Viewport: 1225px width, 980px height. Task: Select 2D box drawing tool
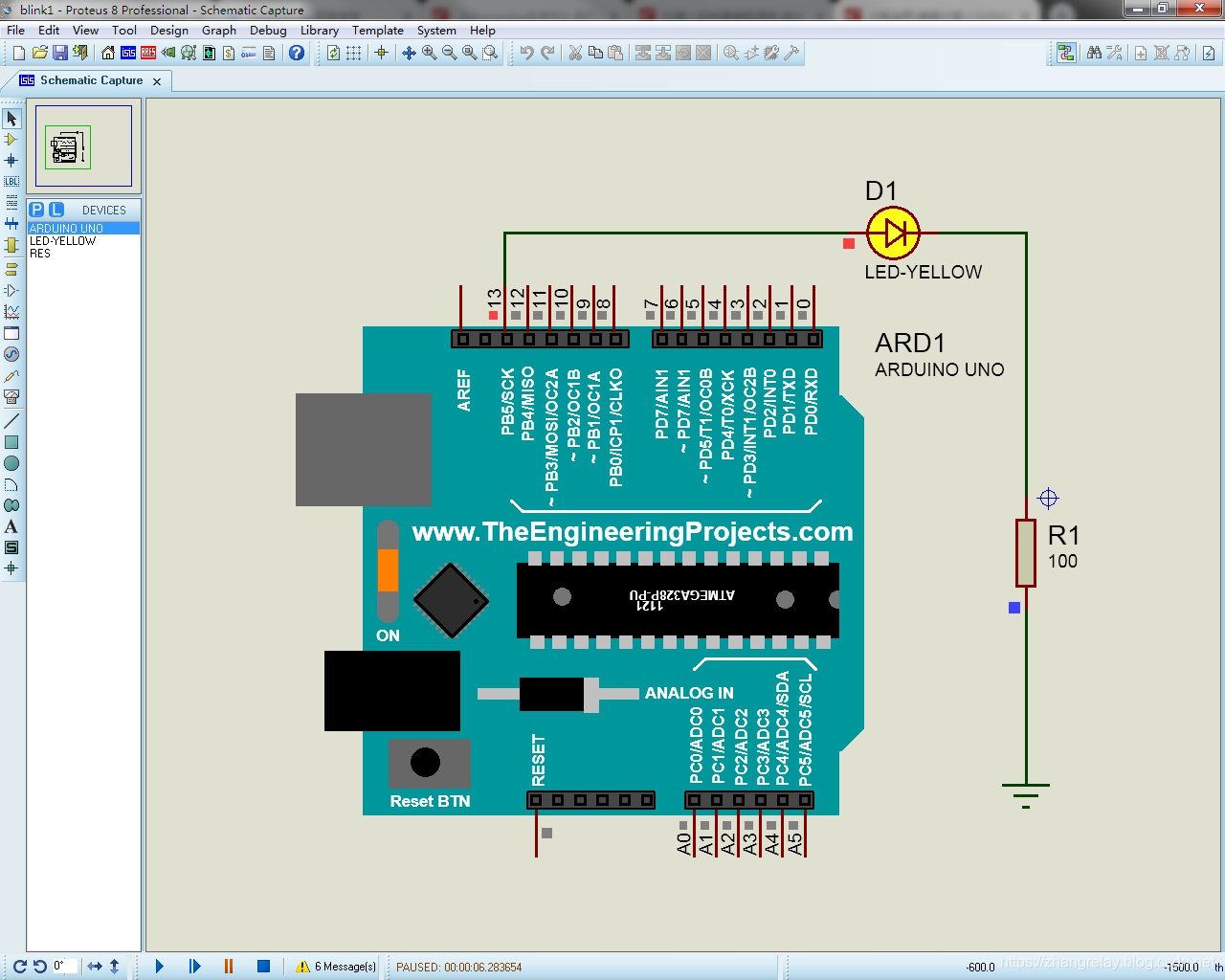11,442
